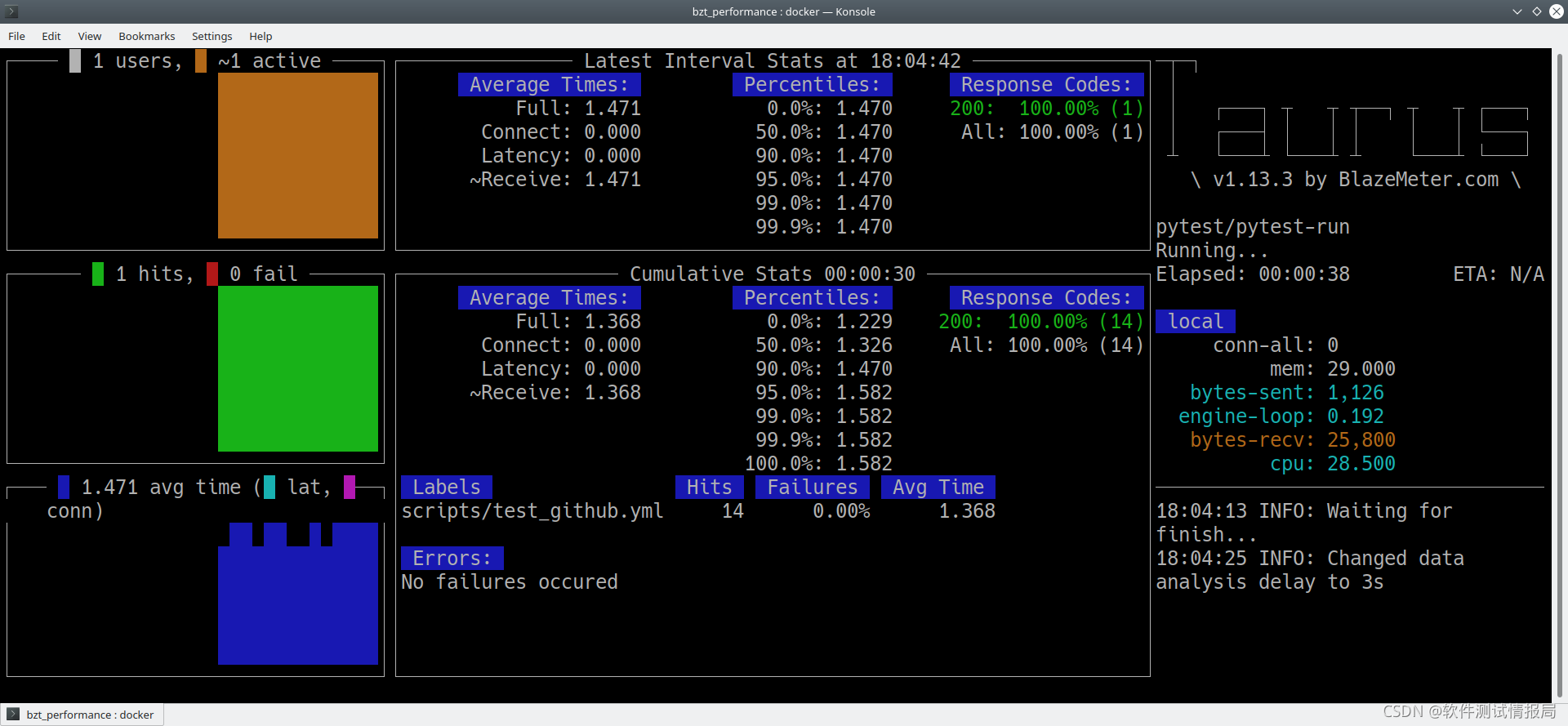This screenshot has height=726, width=1568.
Task: Click the green hits graph
Action: [298, 368]
